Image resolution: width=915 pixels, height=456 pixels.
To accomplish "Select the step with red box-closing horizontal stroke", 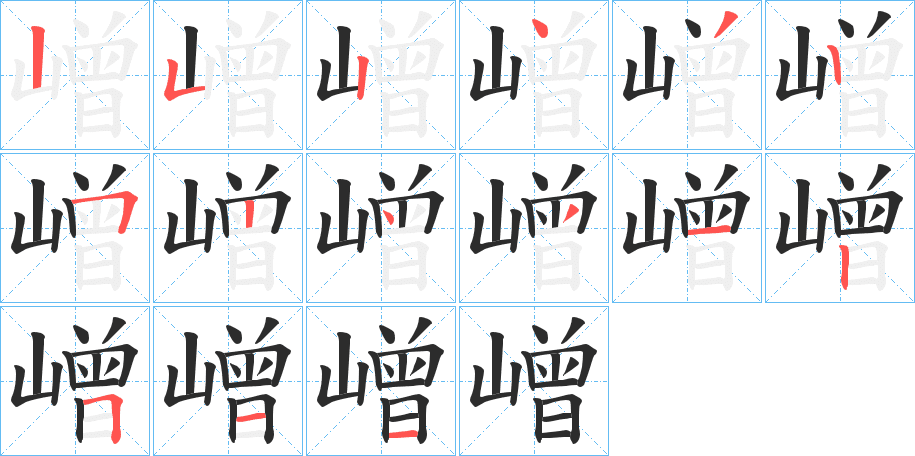I will click(x=686, y=228).
